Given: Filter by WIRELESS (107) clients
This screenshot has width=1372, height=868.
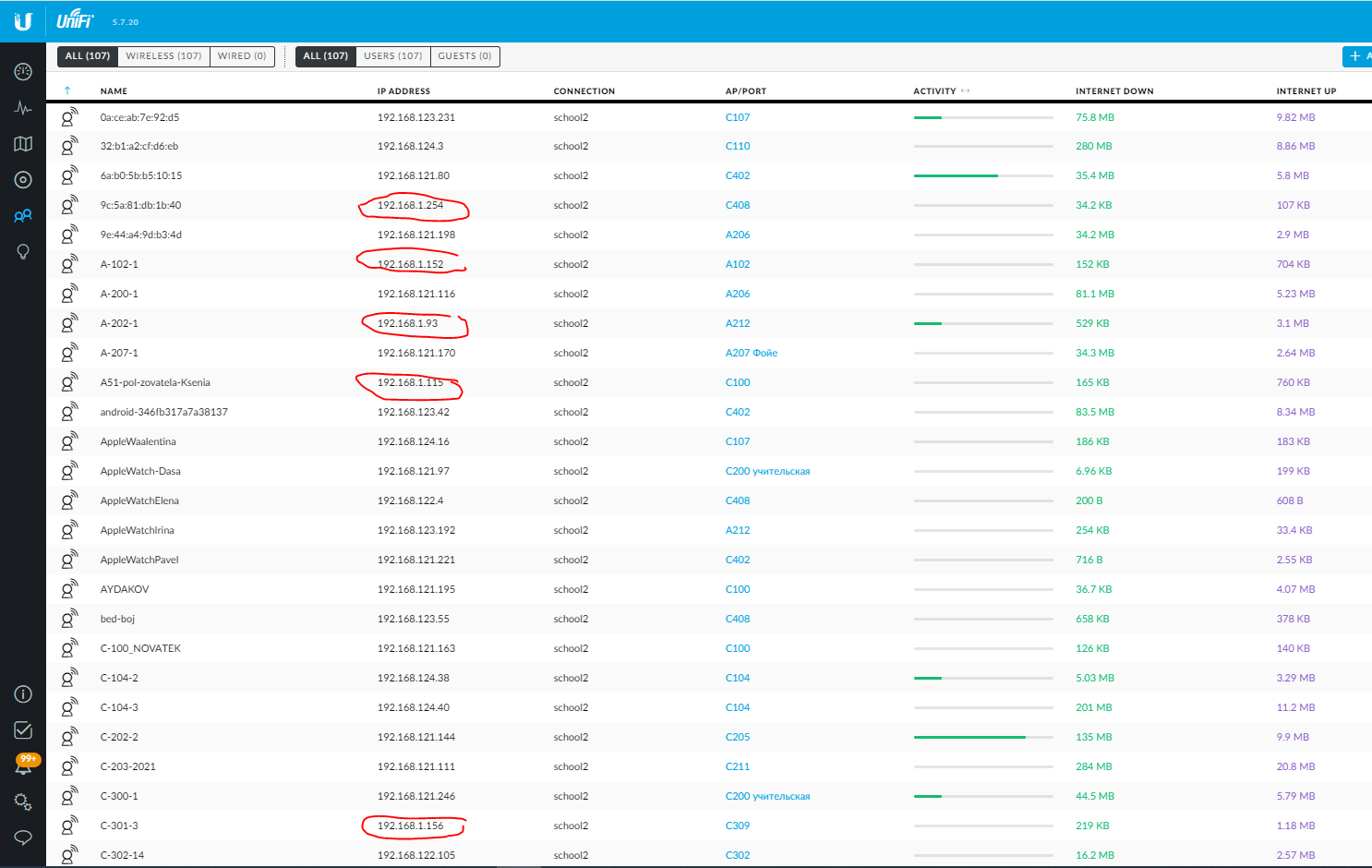Looking at the screenshot, I should 163,56.
